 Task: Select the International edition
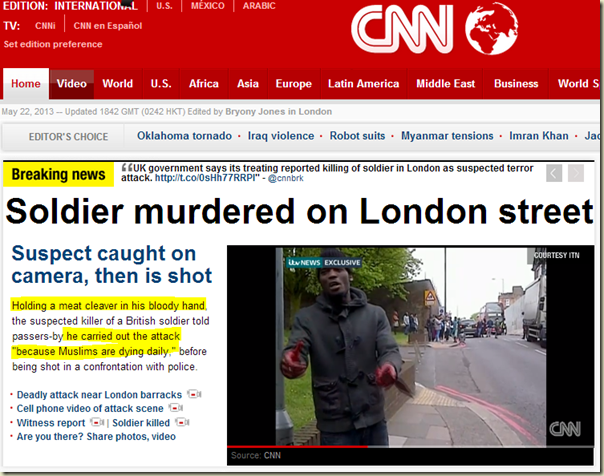point(96,6)
